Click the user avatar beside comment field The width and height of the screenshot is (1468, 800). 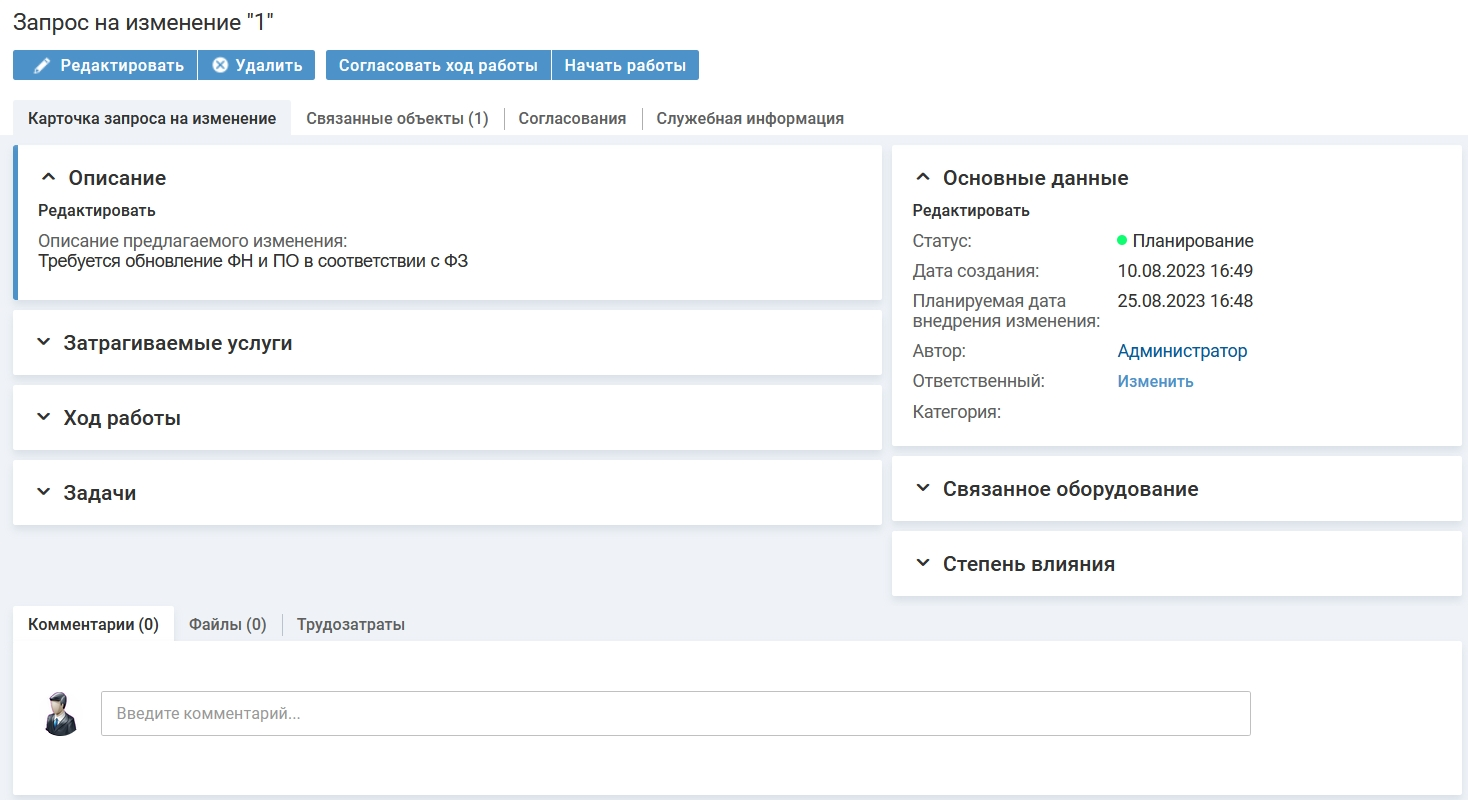tap(62, 714)
